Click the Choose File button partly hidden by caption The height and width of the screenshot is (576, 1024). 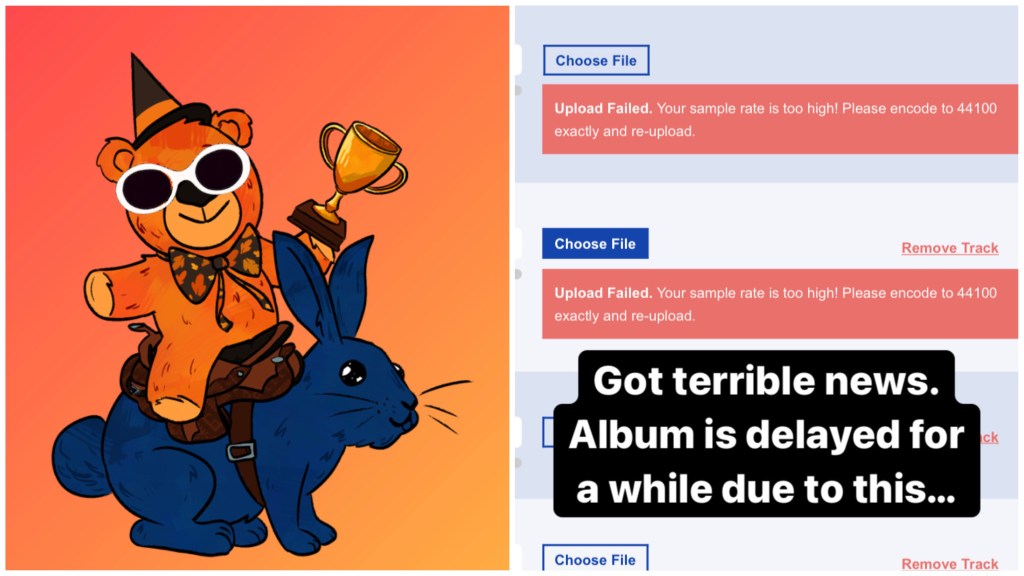click(x=548, y=432)
